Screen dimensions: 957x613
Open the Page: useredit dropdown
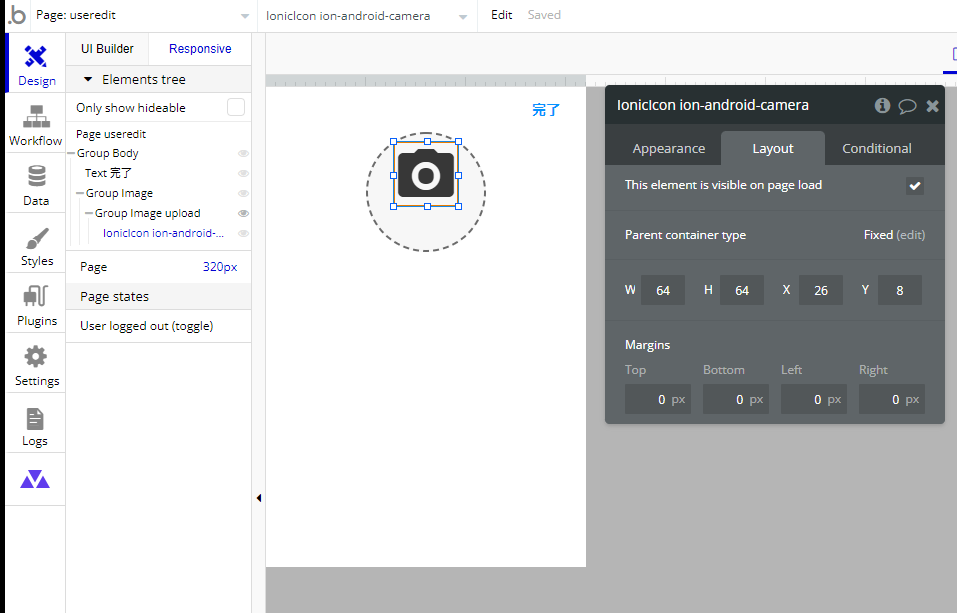142,16
